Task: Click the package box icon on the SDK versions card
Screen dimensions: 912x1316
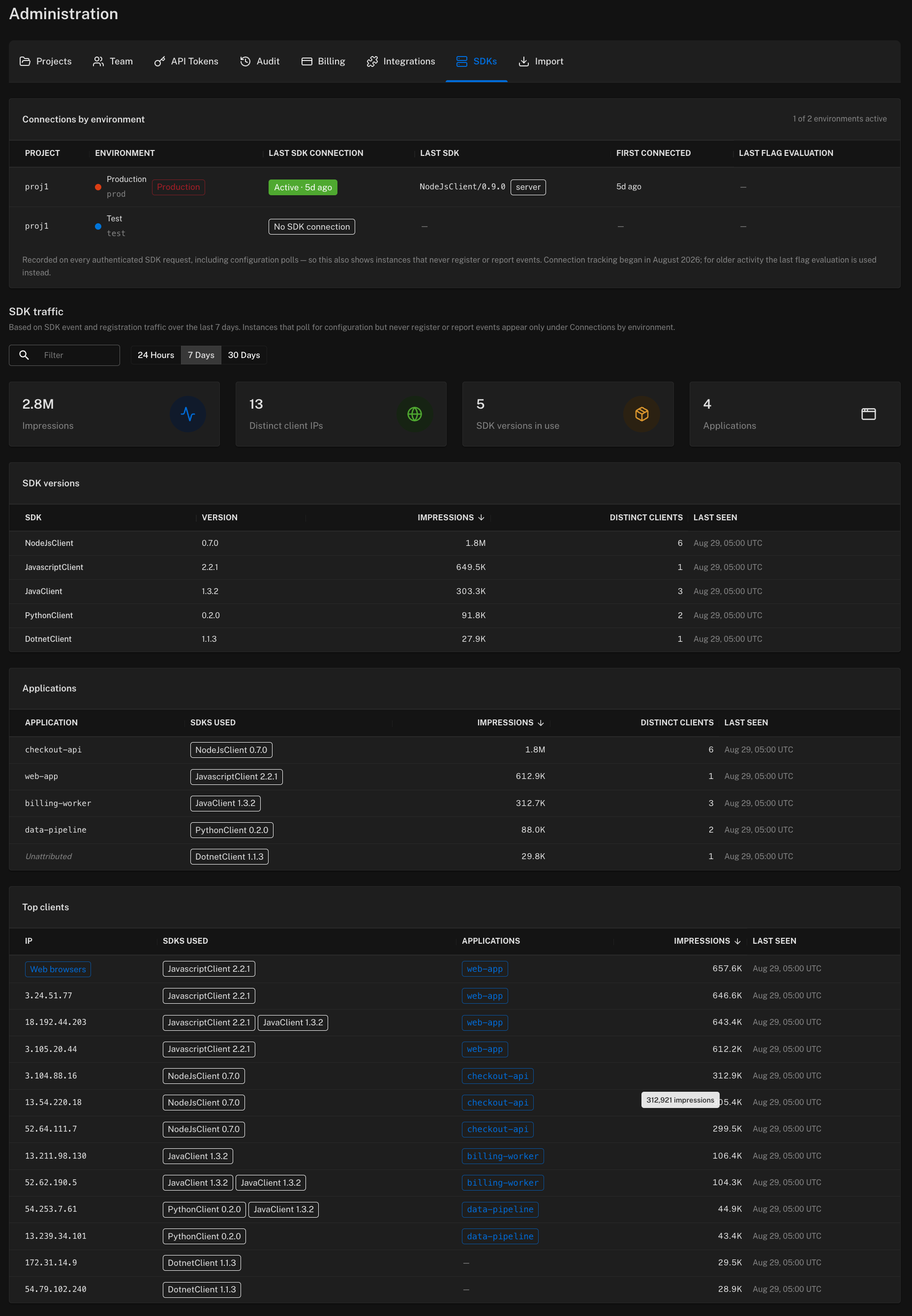Action: (x=641, y=414)
